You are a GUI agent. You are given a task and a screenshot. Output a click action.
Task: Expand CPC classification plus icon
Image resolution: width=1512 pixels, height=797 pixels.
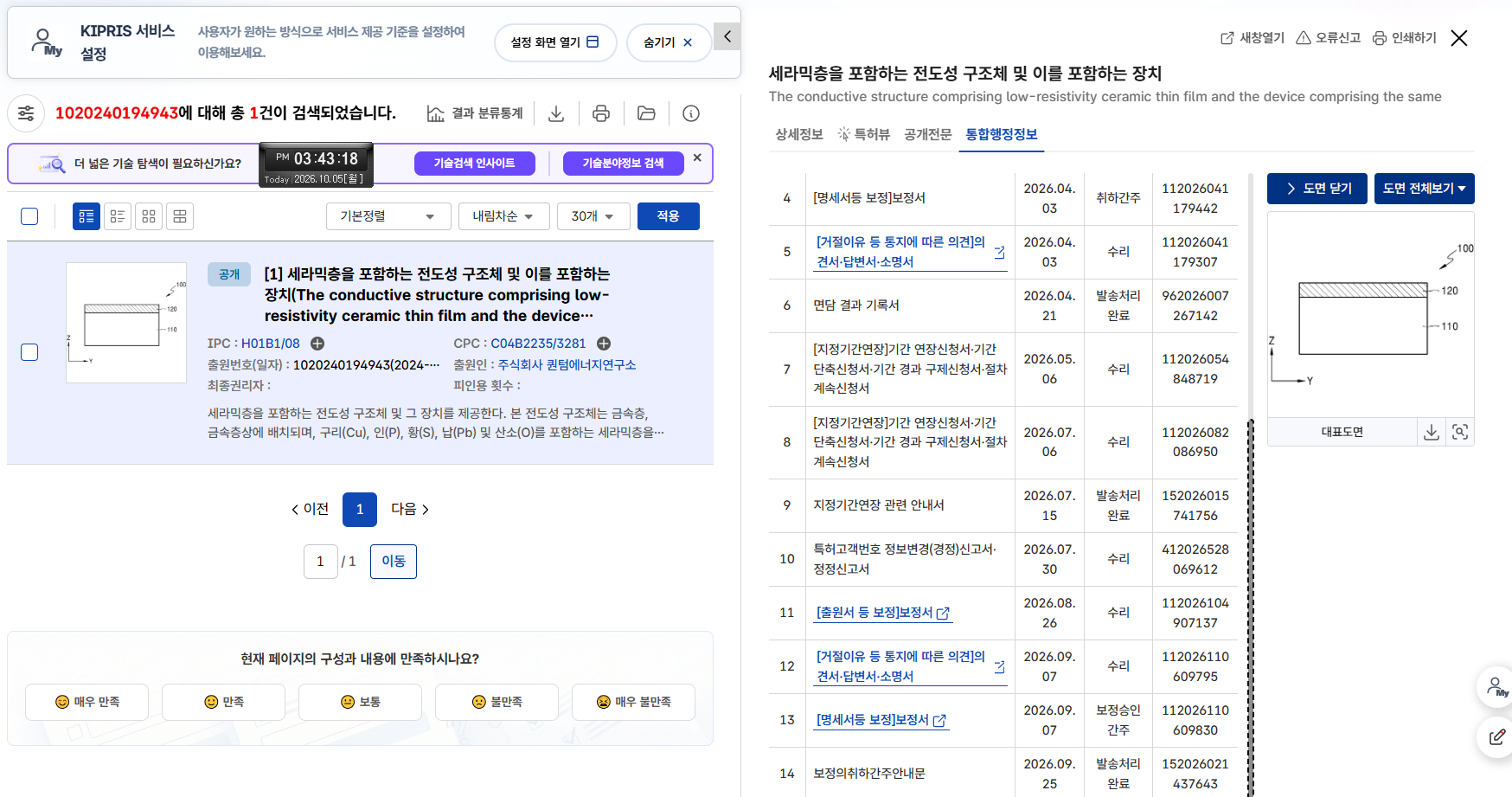604,344
